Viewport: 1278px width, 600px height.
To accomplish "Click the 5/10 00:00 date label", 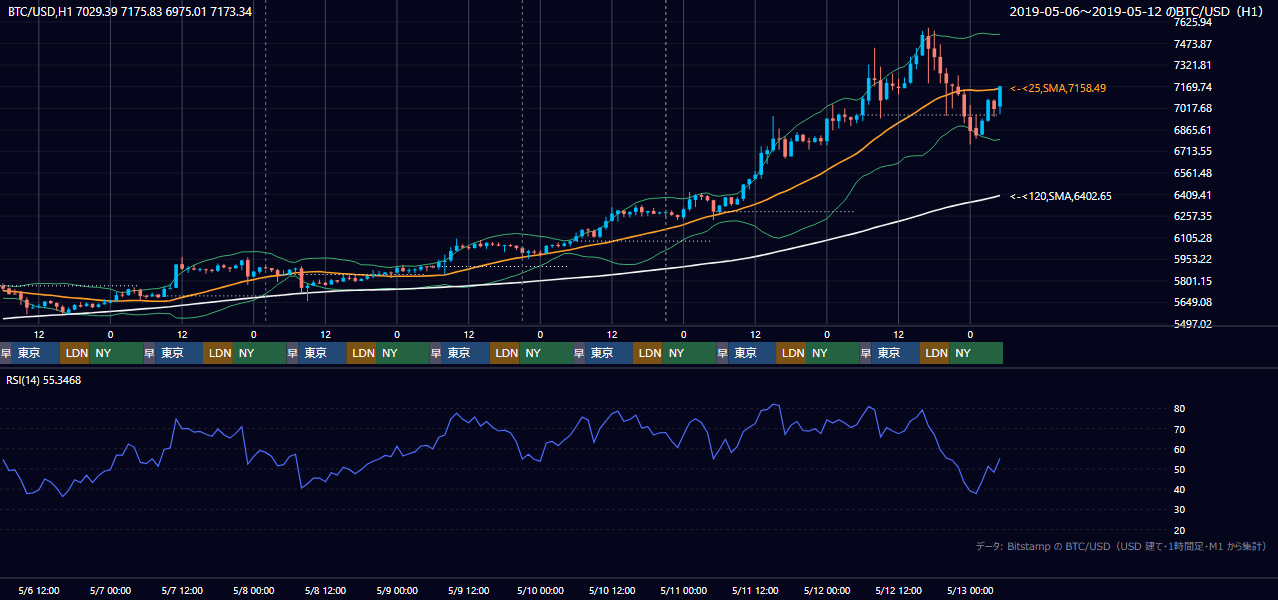I will click(541, 590).
